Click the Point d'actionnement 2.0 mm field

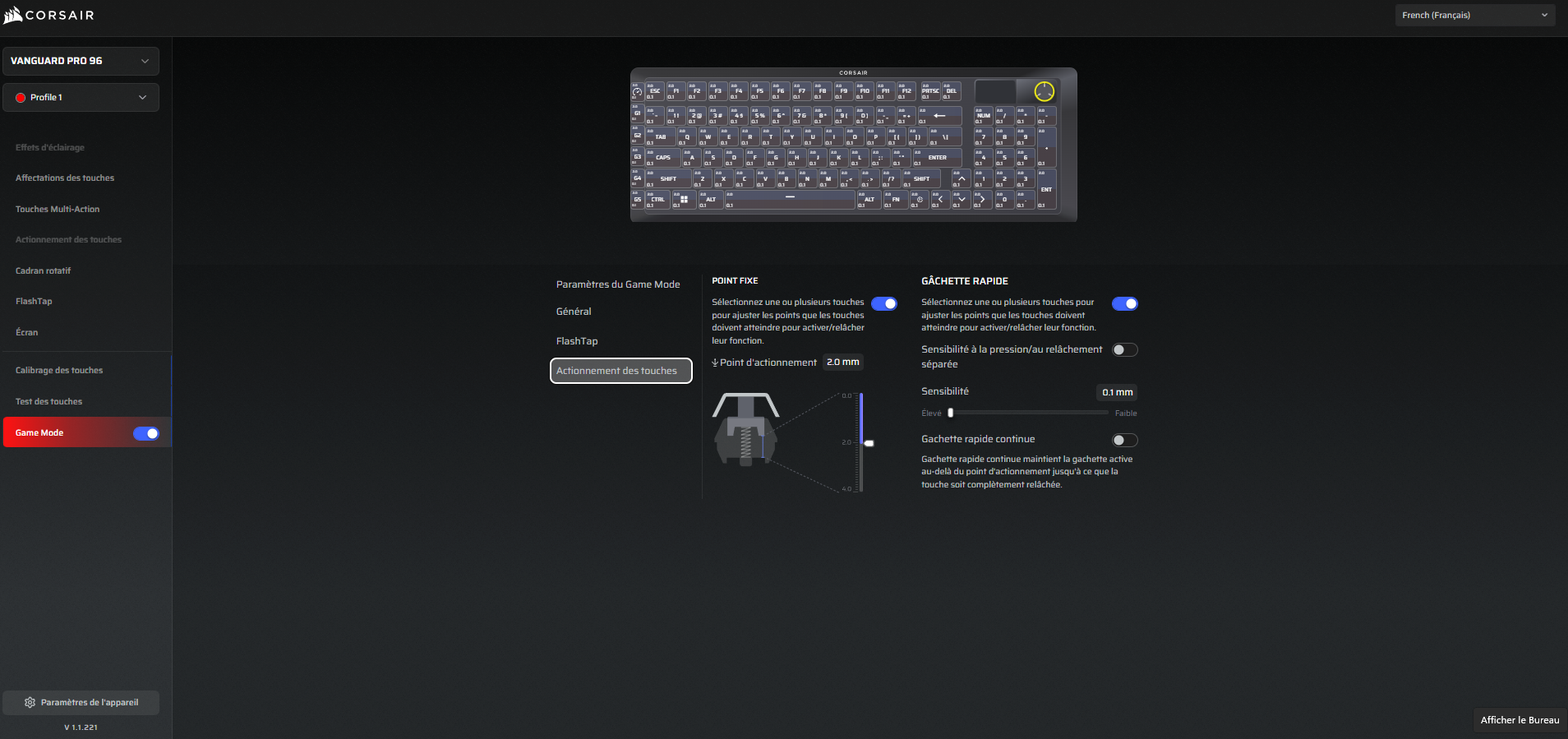tap(843, 363)
